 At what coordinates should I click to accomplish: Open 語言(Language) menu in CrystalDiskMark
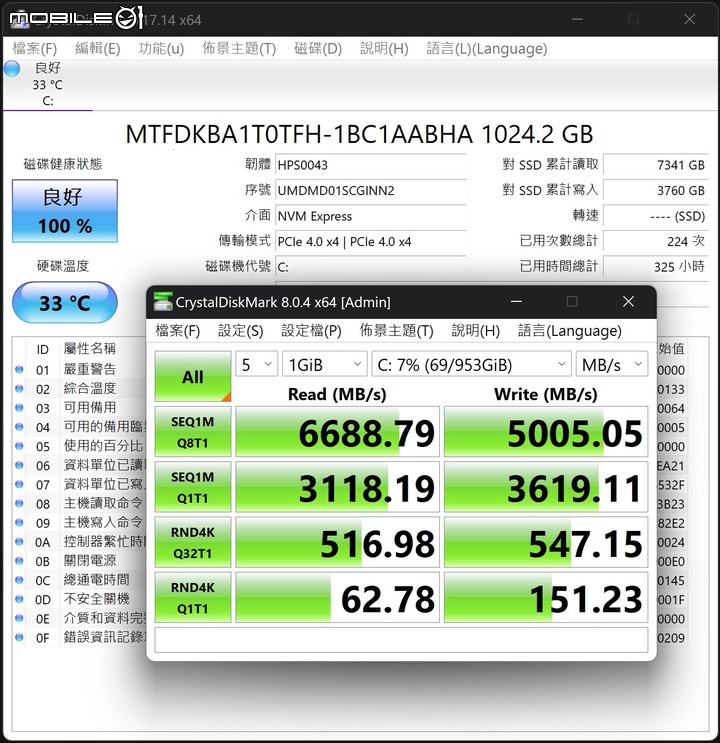[x=569, y=330]
